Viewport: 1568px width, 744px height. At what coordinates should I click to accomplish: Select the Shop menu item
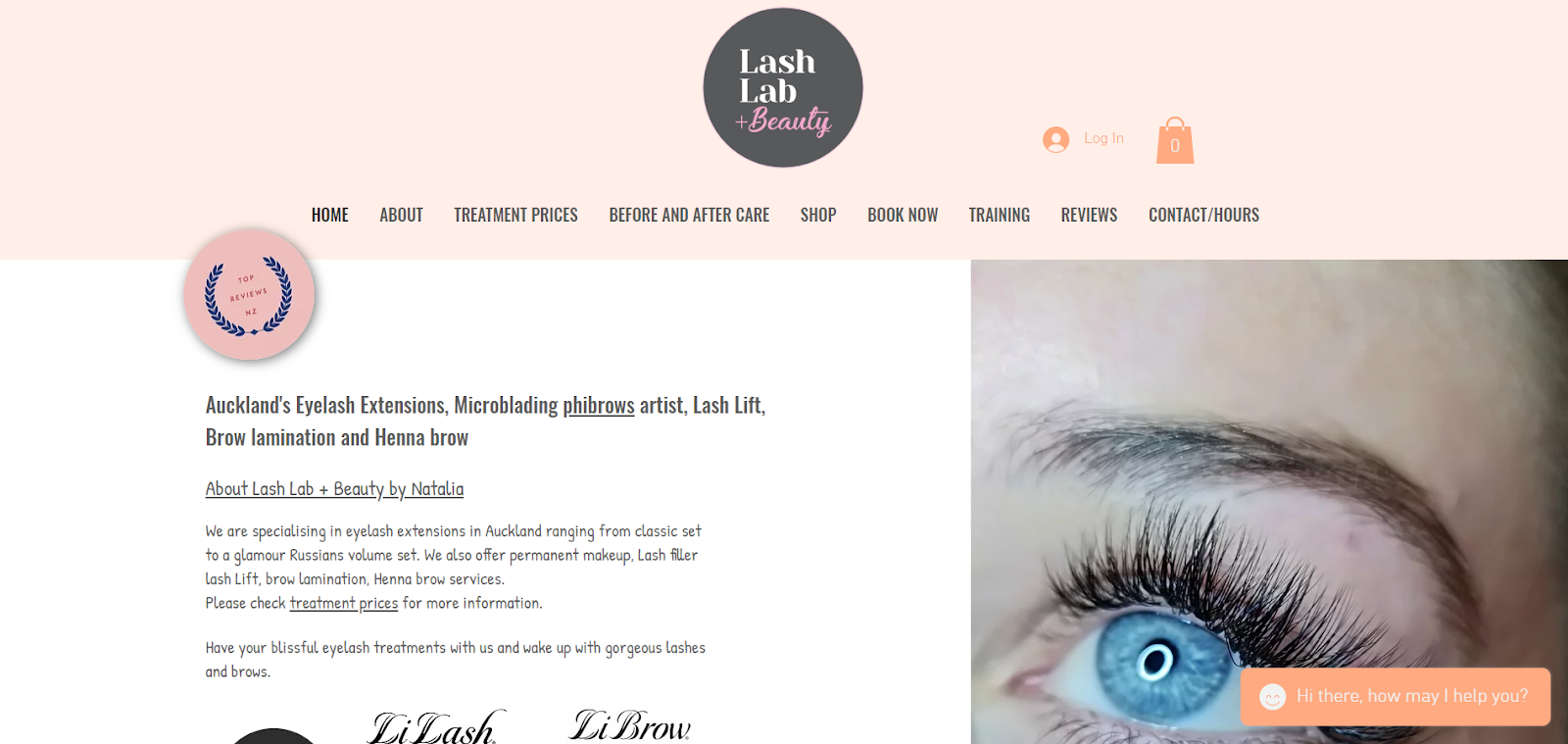[818, 215]
